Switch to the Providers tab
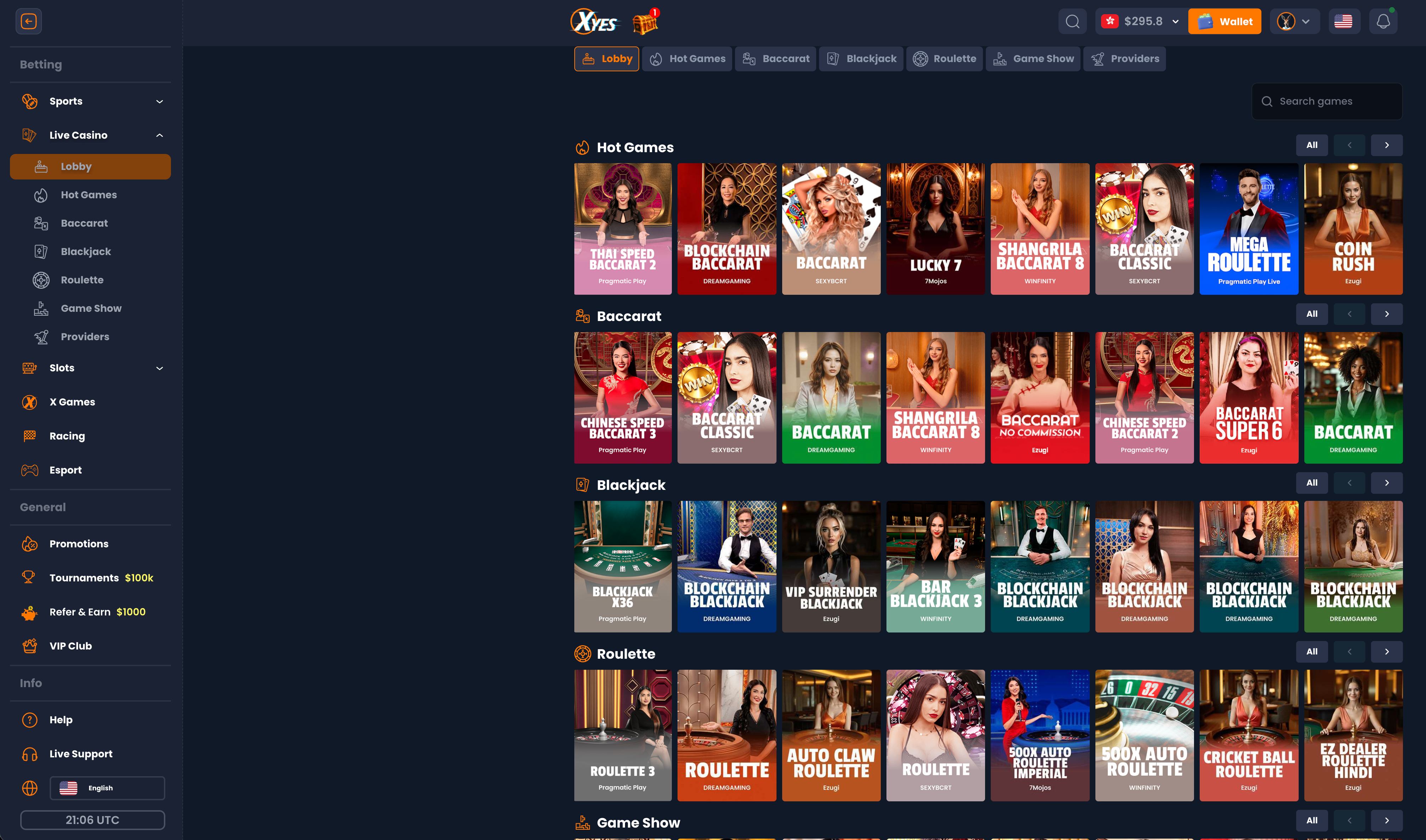This screenshot has height=840, width=1426. pos(1125,58)
